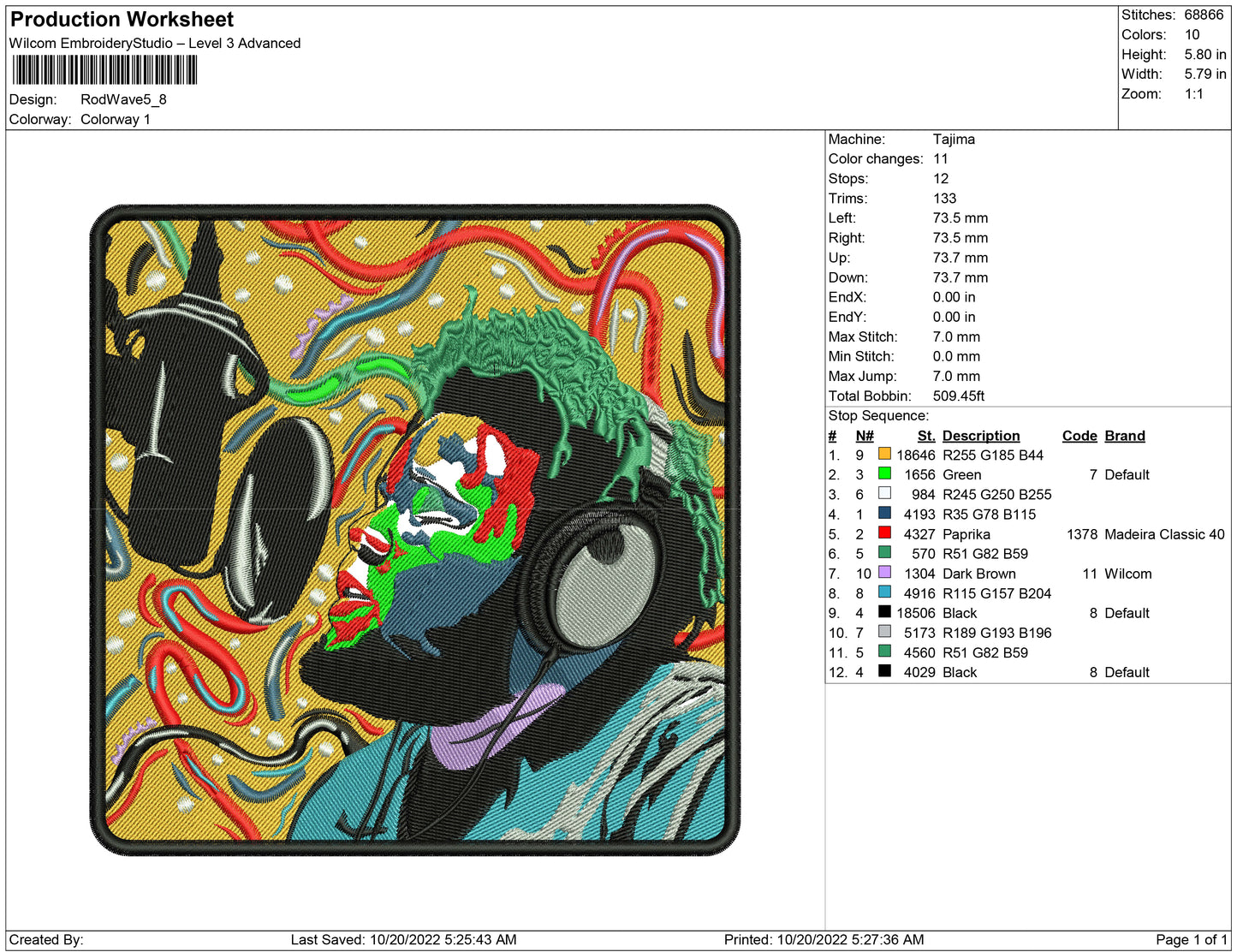Choose the navy swatch for R35 G78 B115
Screen dimensions: 1237x952
tap(884, 513)
